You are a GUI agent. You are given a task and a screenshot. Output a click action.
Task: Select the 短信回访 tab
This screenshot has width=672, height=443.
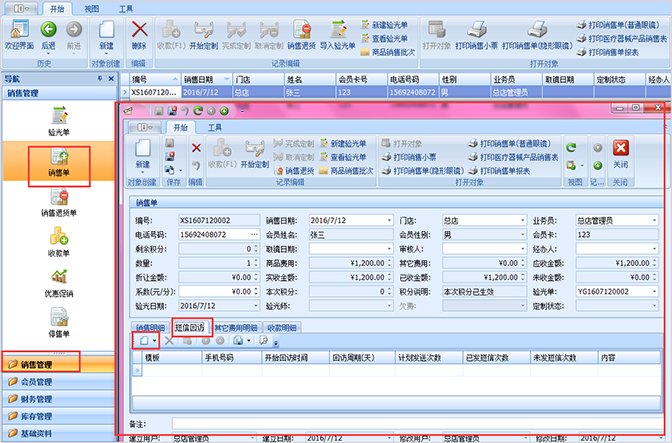(x=189, y=328)
